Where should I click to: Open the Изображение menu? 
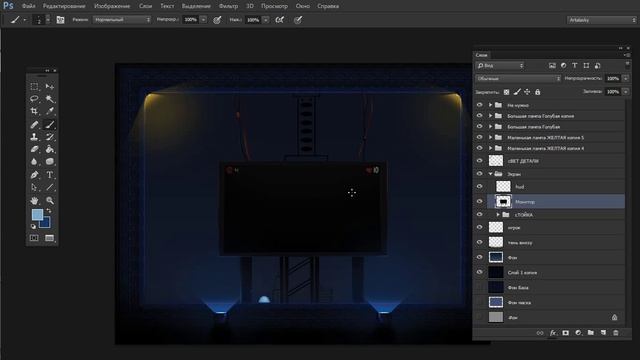click(x=112, y=6)
